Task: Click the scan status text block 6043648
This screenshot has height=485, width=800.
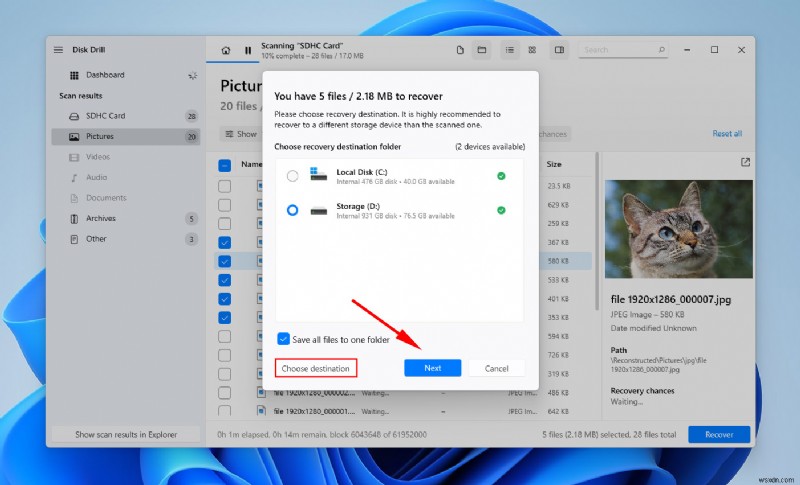Action: tap(322, 435)
